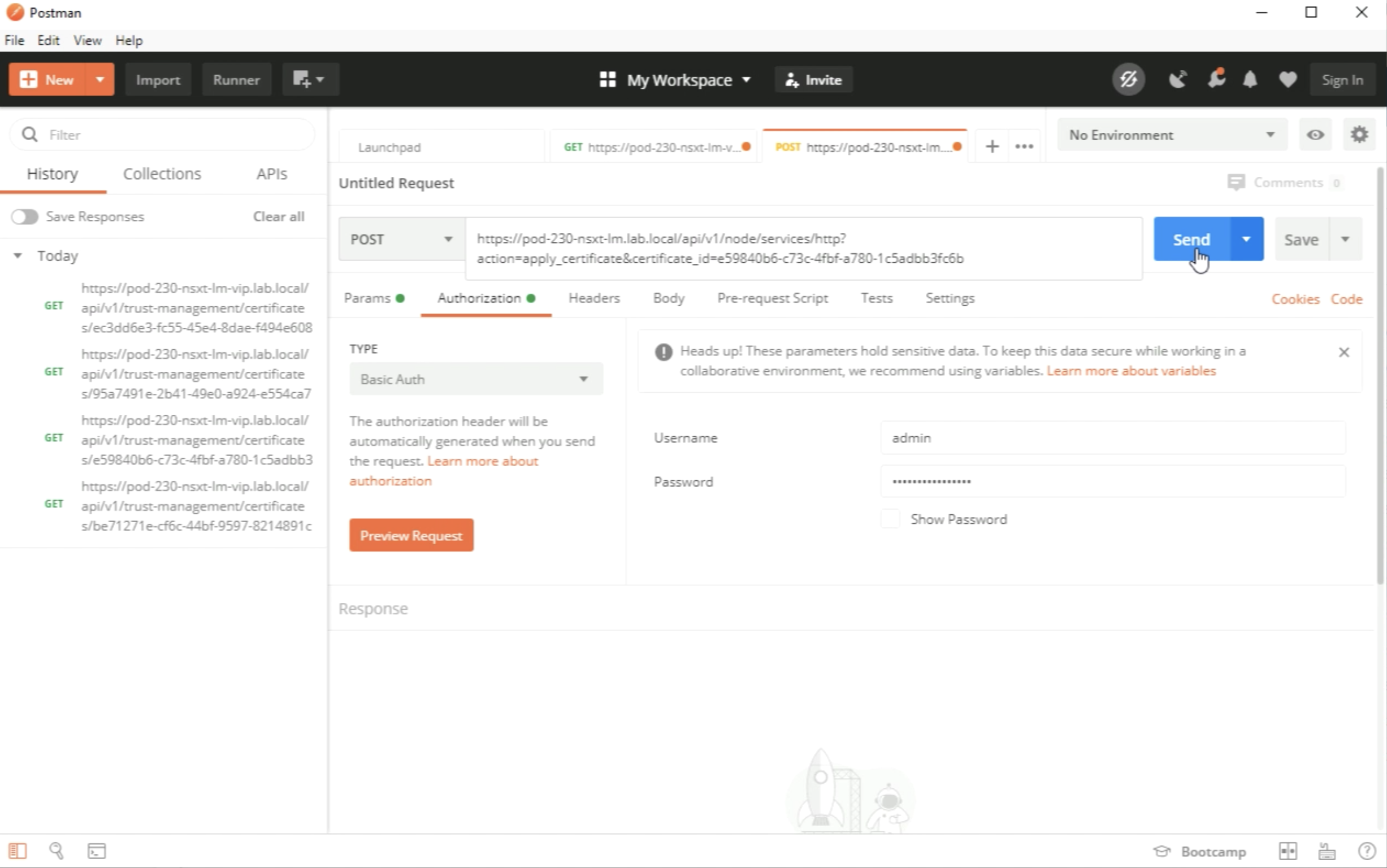The height and width of the screenshot is (868, 1387).
Task: Click the Preview Request button
Action: click(411, 536)
